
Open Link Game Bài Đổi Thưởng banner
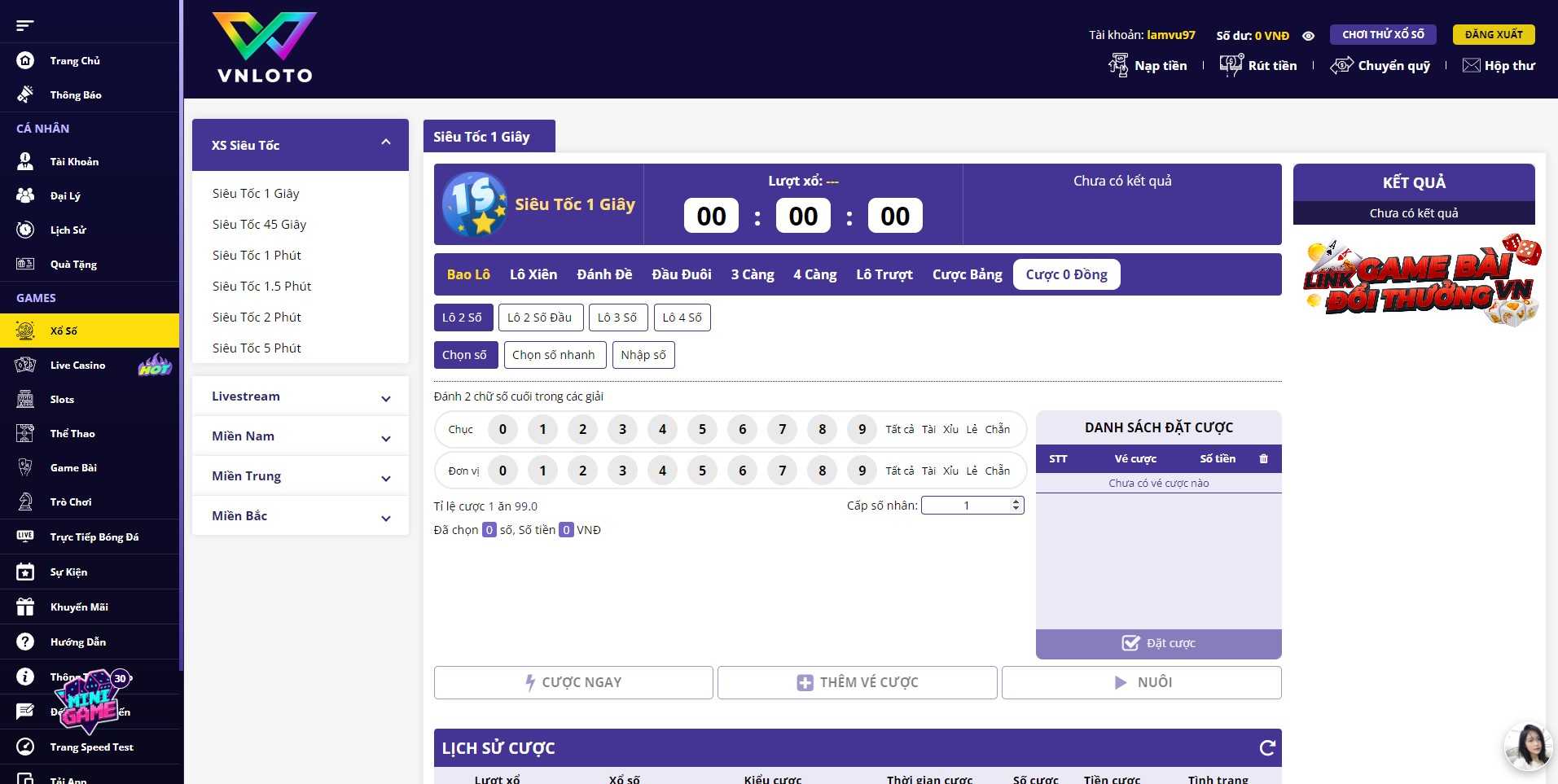click(x=1420, y=282)
